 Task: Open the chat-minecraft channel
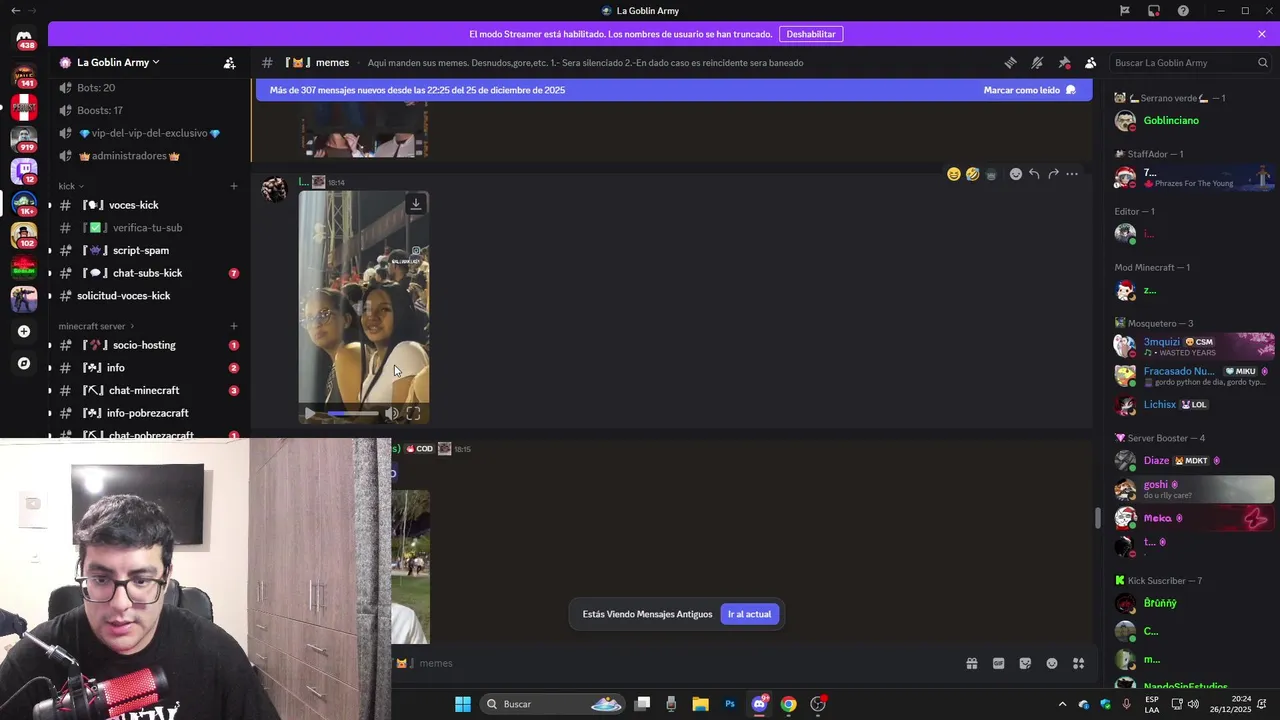pyautogui.click(x=148, y=390)
